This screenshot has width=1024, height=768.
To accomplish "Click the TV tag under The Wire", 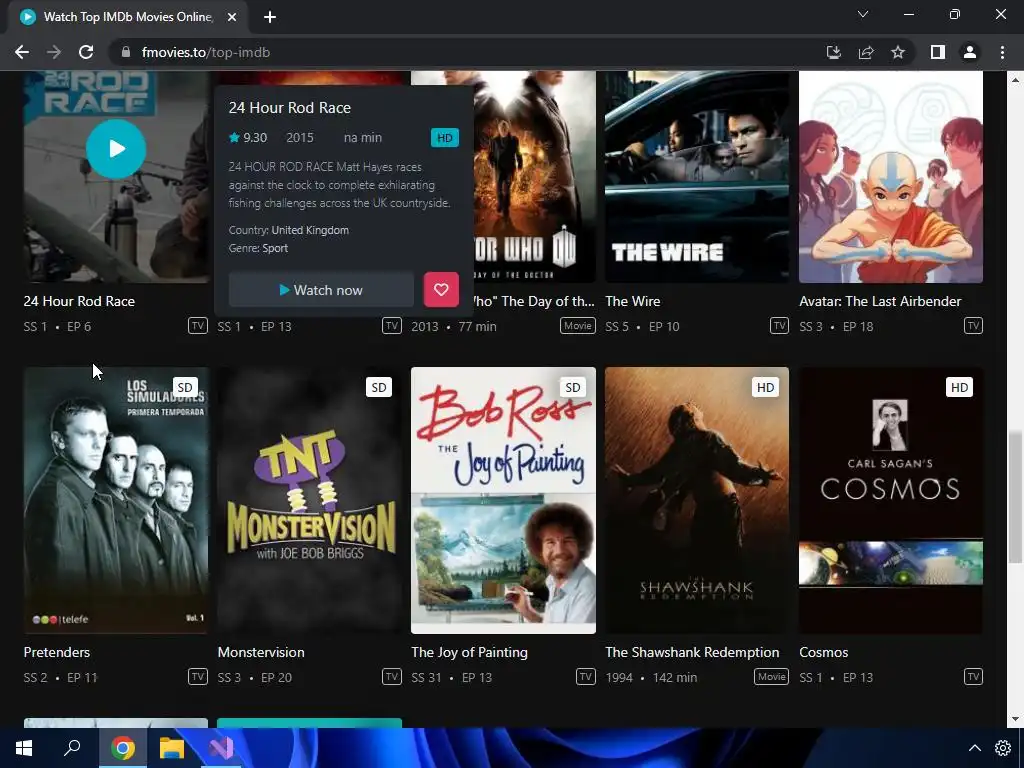I will click(x=779, y=325).
